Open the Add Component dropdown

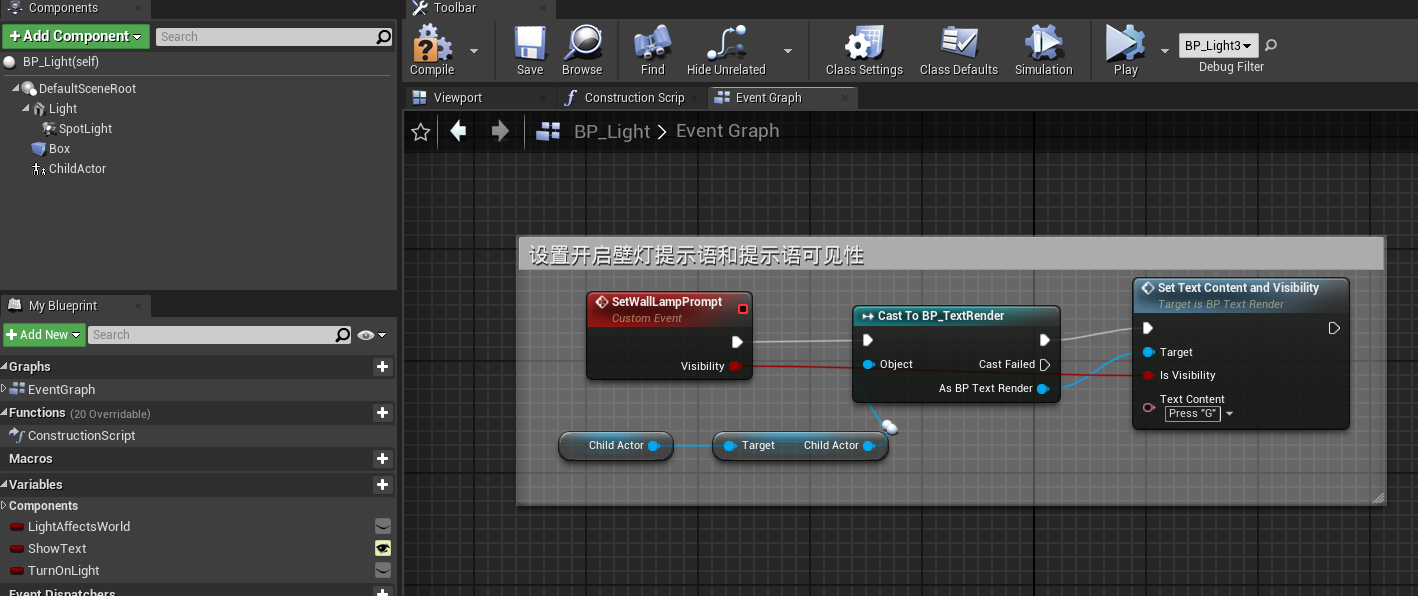76,37
